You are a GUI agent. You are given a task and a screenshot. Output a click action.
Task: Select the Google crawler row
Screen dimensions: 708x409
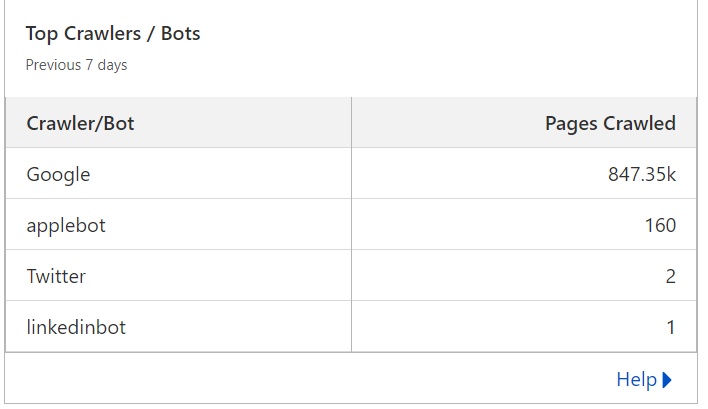click(351, 173)
